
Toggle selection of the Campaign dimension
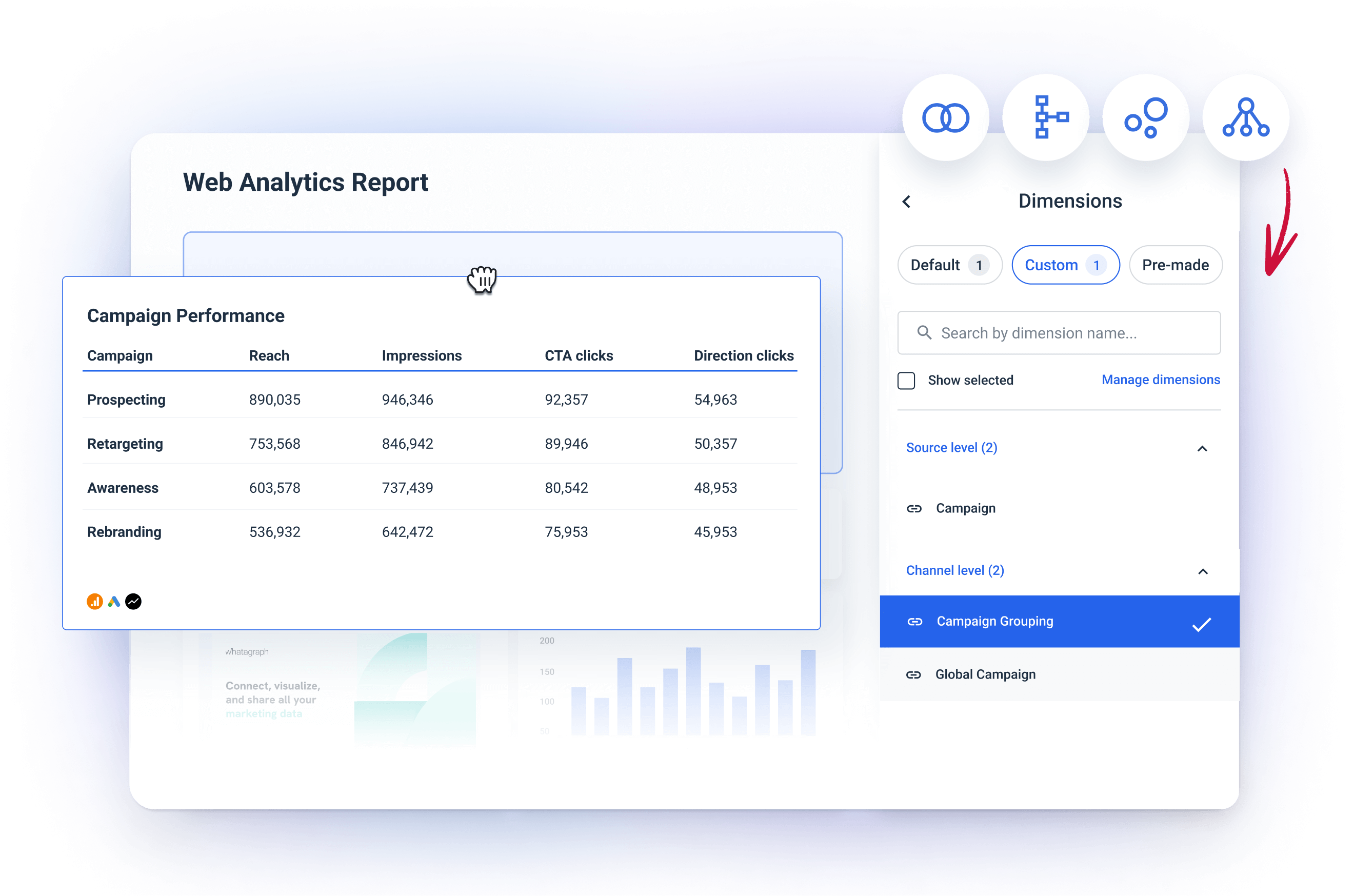(x=966, y=508)
